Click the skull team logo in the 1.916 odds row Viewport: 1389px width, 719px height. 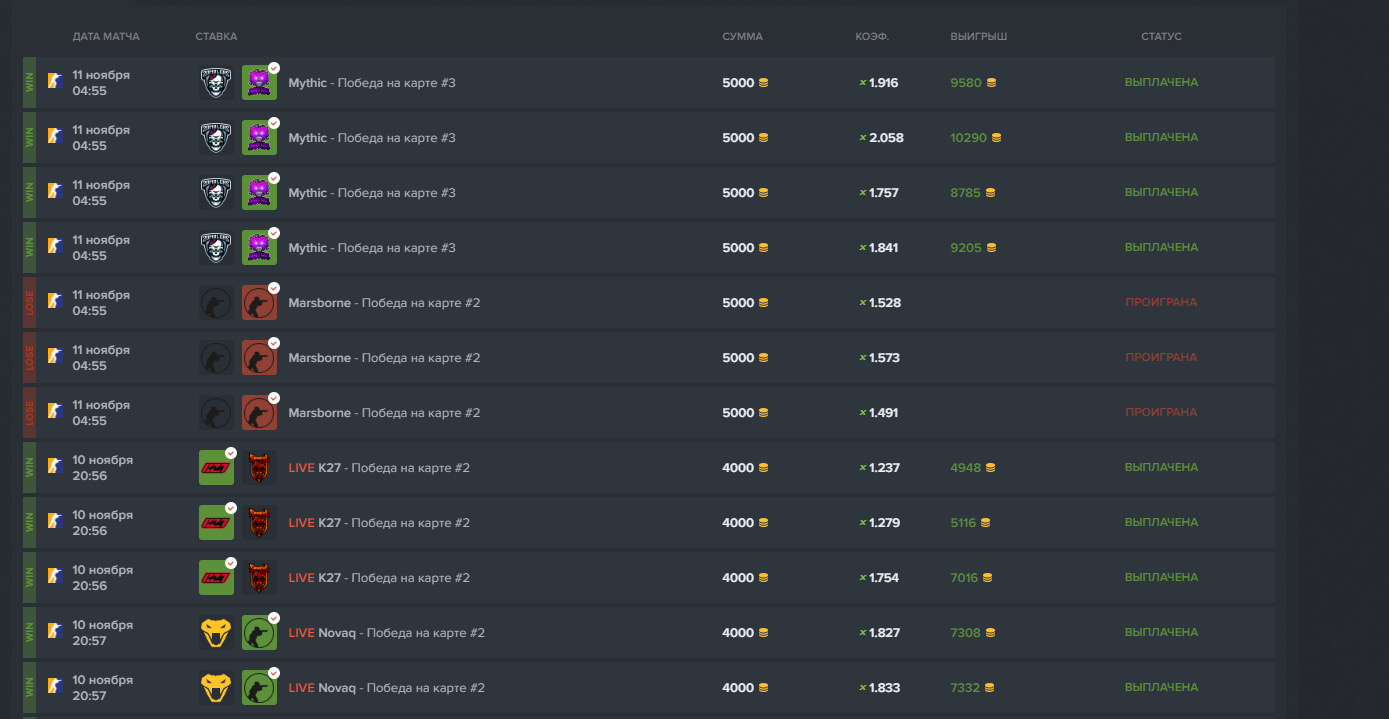pyautogui.click(x=216, y=83)
